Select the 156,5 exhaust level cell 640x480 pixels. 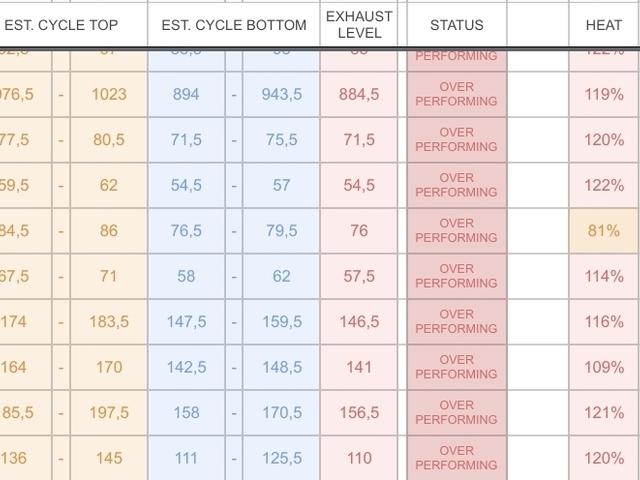point(360,413)
